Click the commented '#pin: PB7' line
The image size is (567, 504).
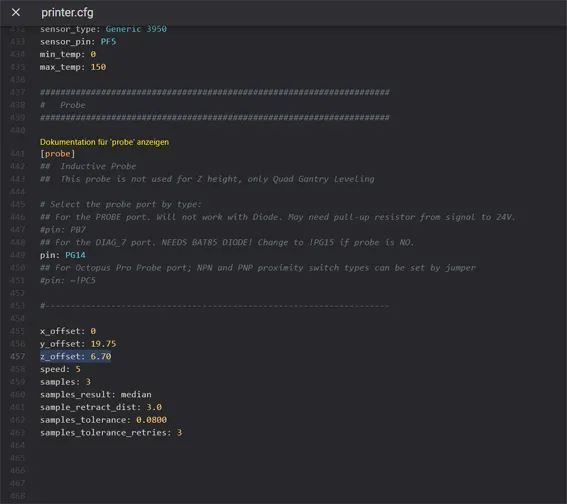(x=63, y=230)
